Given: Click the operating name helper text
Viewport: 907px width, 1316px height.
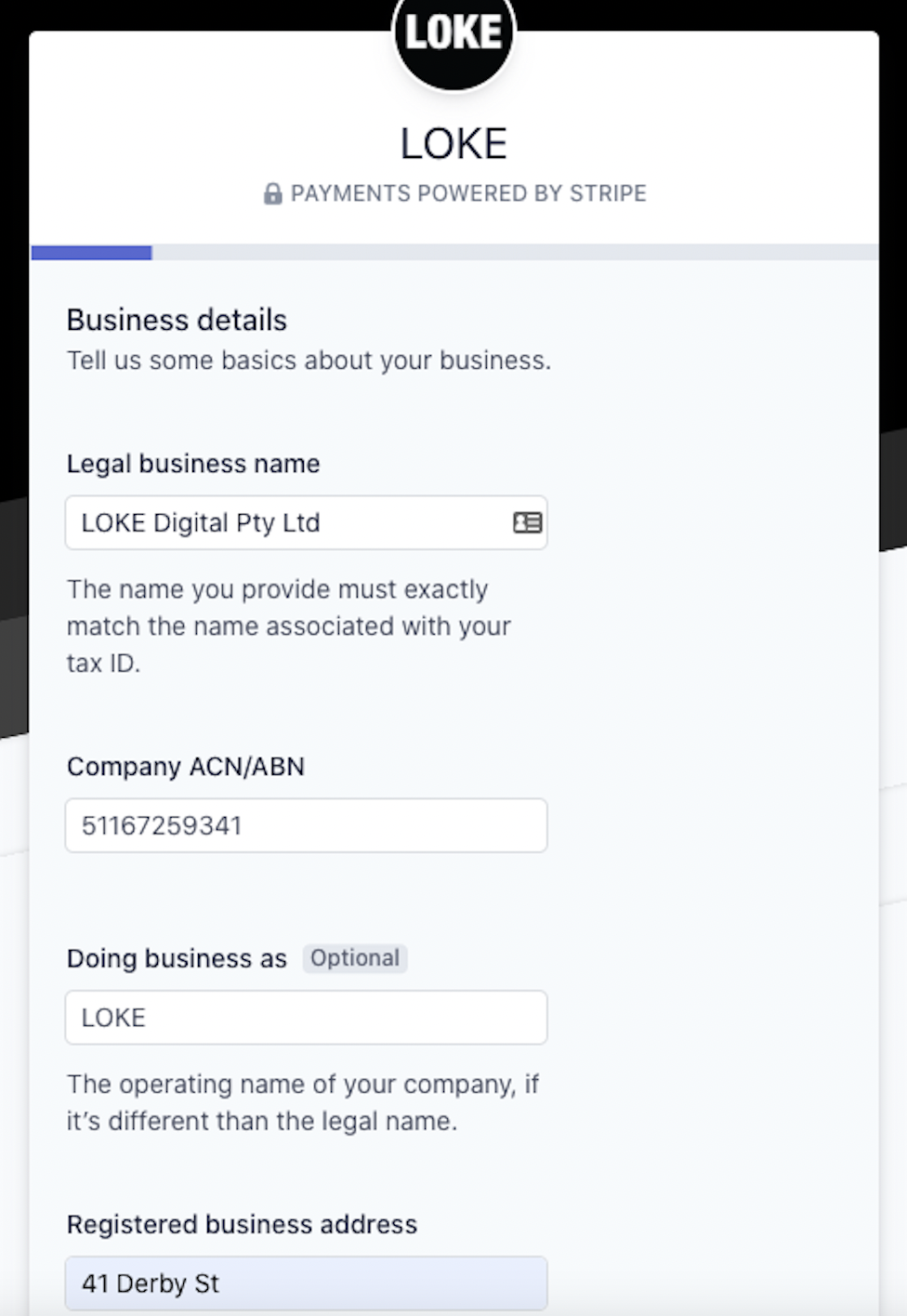Looking at the screenshot, I should pyautogui.click(x=303, y=1102).
